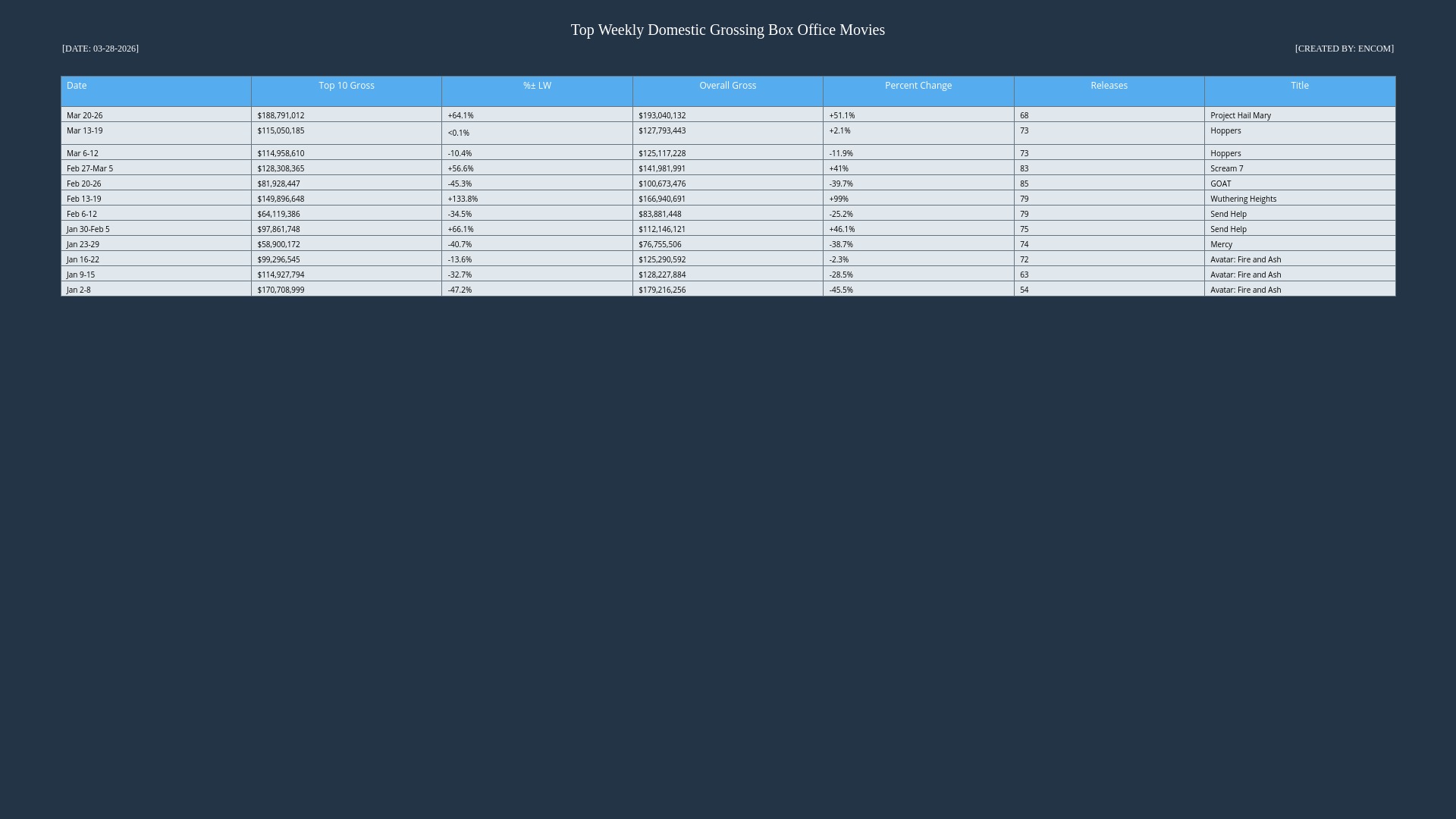Select the Scream 7 title cell
Viewport: 1456px width, 819px height.
[1226, 168]
